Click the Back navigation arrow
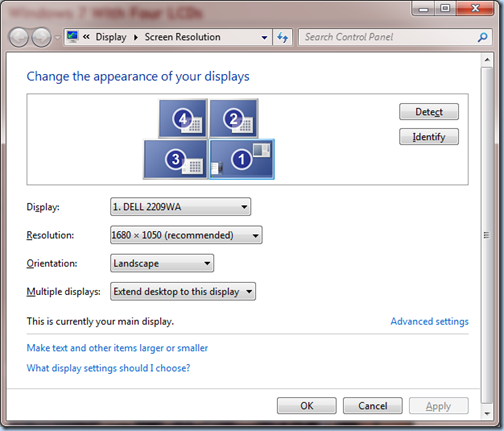 (x=19, y=37)
